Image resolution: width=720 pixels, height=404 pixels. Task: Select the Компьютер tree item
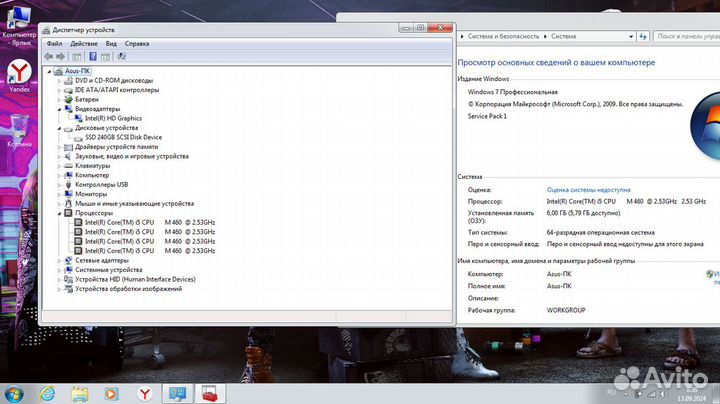click(92, 175)
